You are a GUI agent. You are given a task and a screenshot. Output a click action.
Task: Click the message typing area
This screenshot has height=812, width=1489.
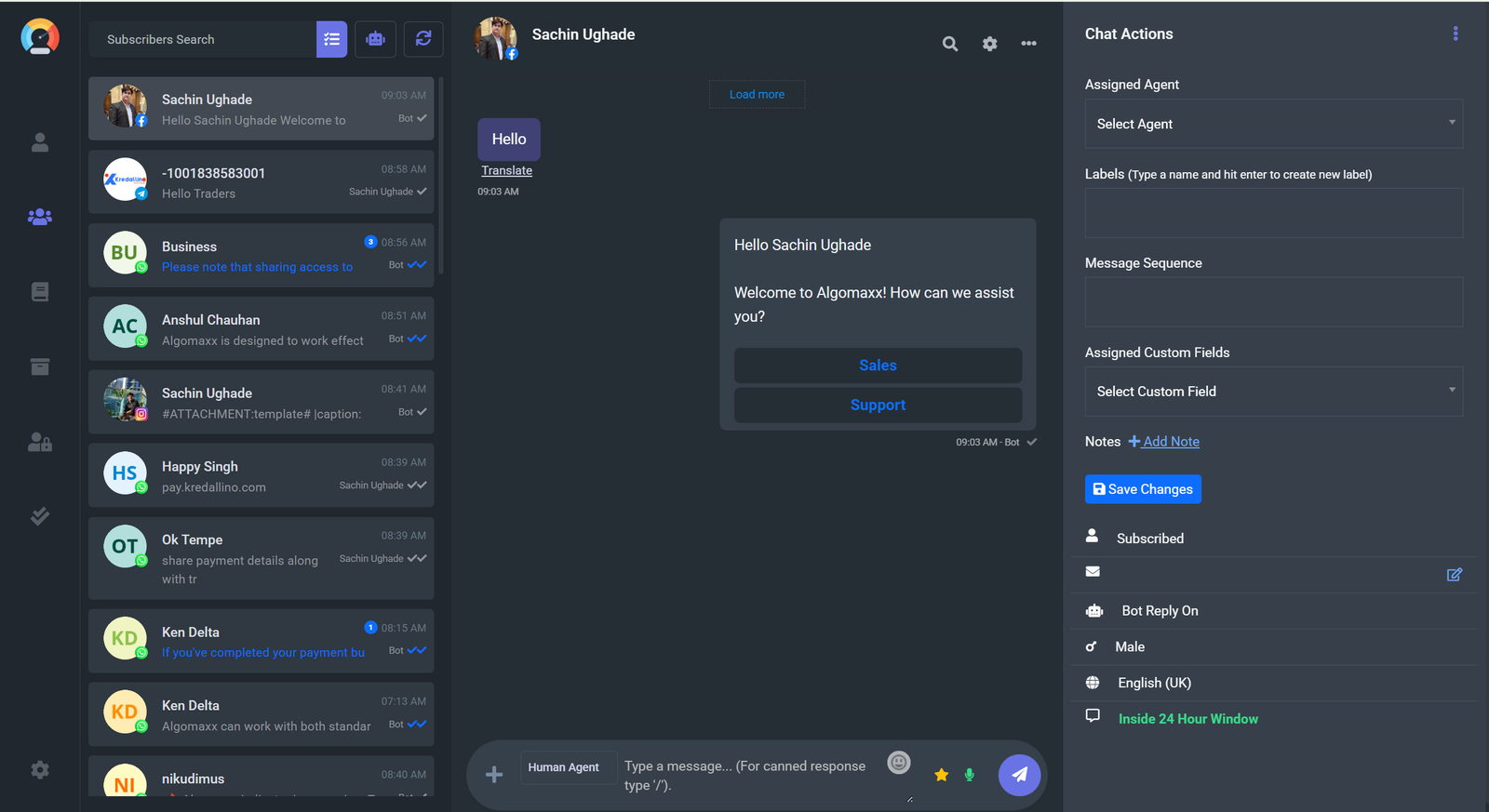752,775
